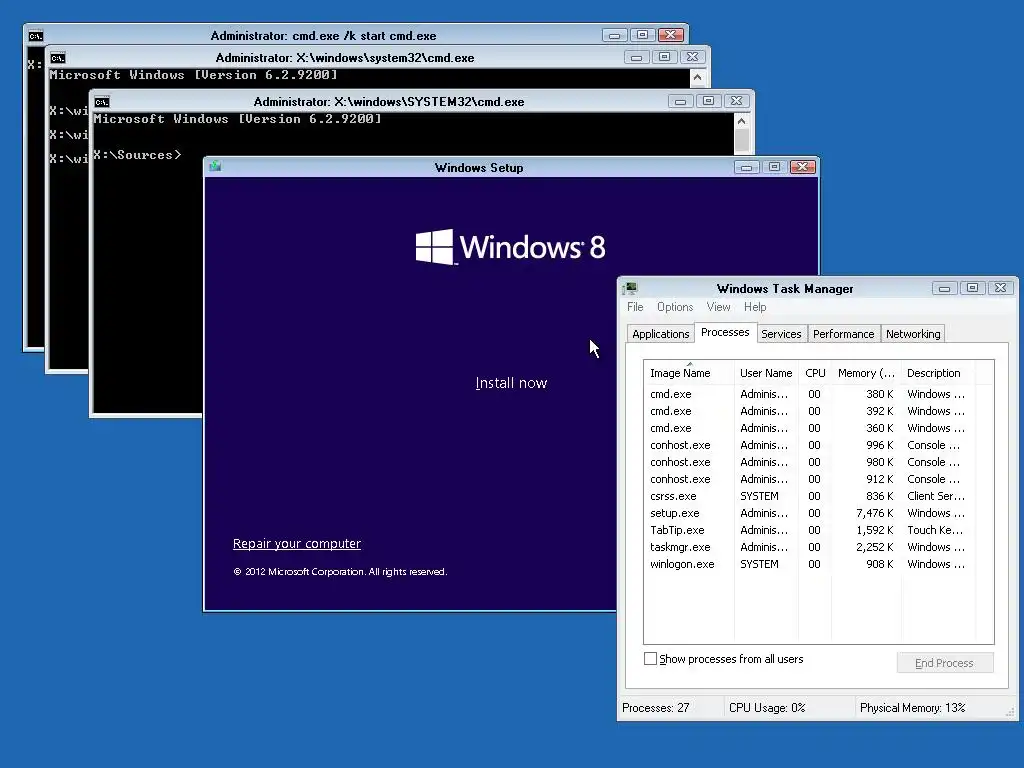This screenshot has width=1024, height=768.
Task: Click CPU Usage: 0% in status bar
Action: (767, 708)
